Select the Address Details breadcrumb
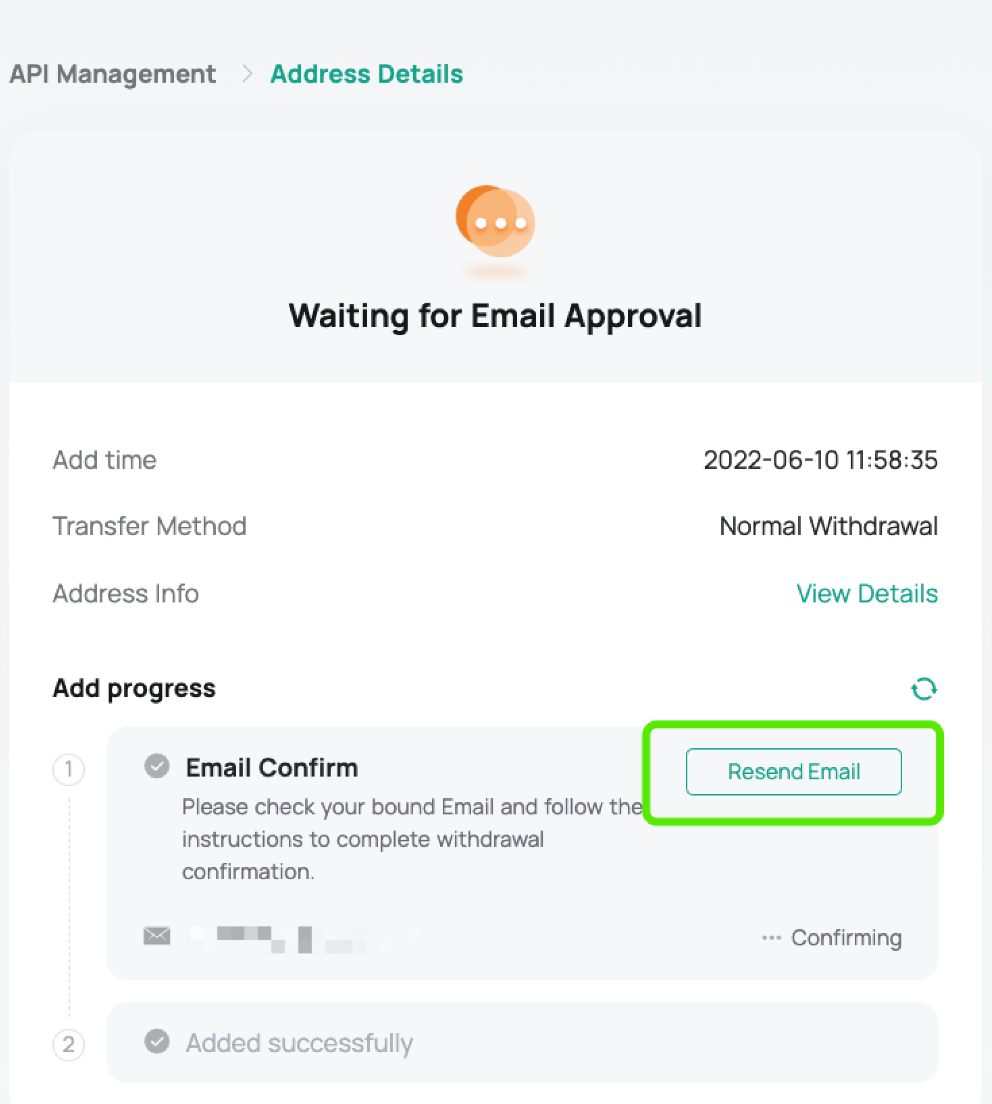 click(x=367, y=73)
